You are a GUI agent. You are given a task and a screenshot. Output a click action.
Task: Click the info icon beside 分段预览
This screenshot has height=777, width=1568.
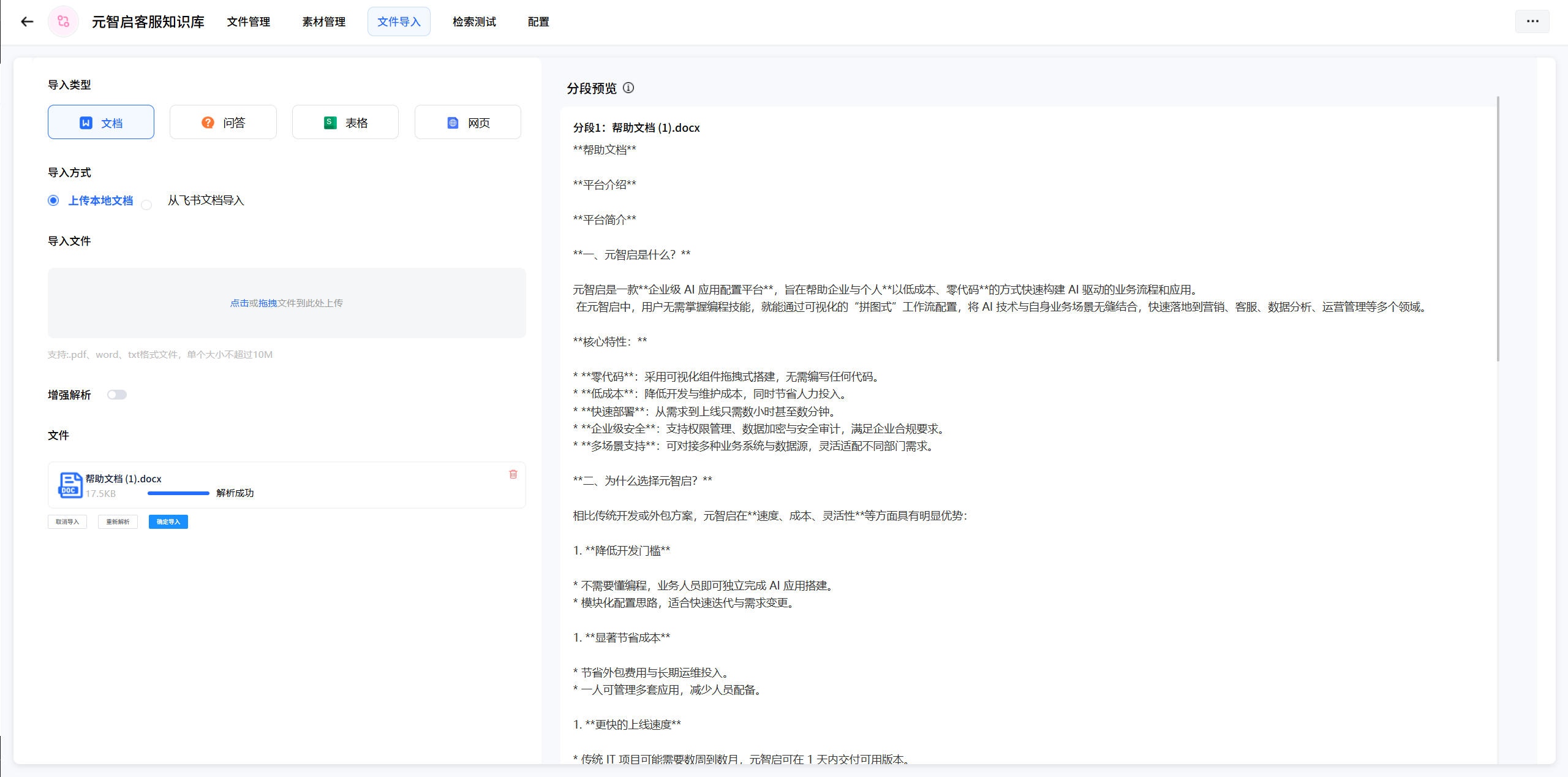[628, 88]
